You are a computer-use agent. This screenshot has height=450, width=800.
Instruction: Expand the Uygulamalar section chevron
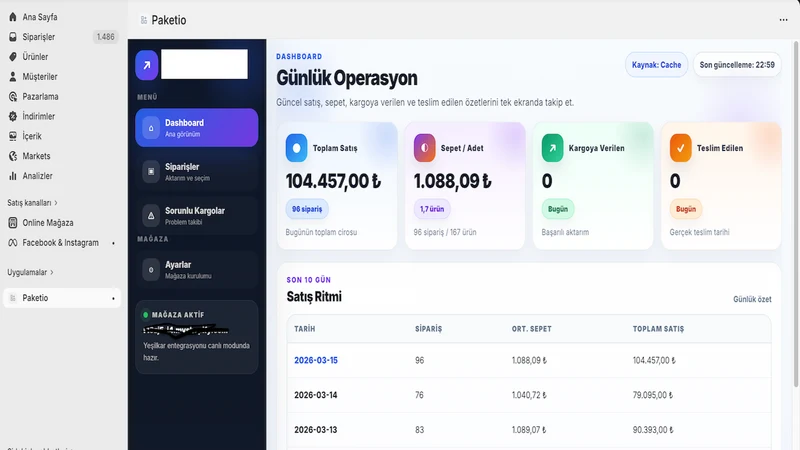[x=52, y=272]
